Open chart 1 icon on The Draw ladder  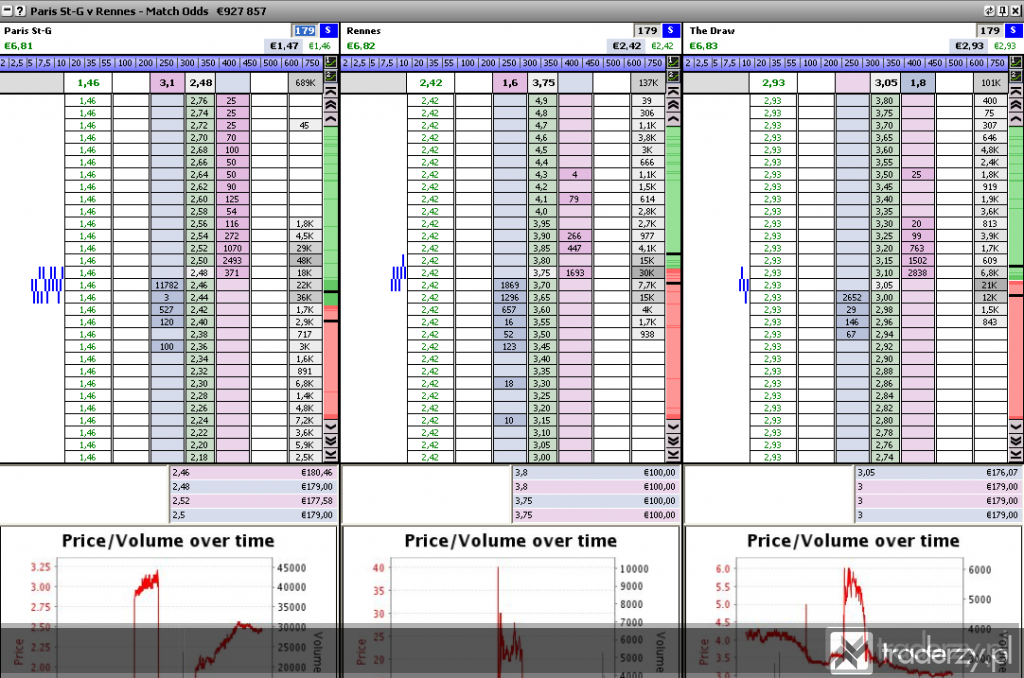click(1016, 63)
